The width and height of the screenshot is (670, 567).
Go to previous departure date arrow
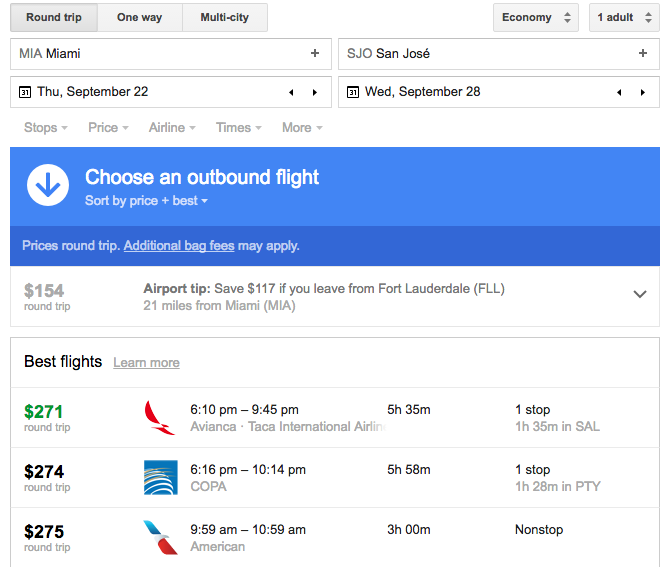291,92
